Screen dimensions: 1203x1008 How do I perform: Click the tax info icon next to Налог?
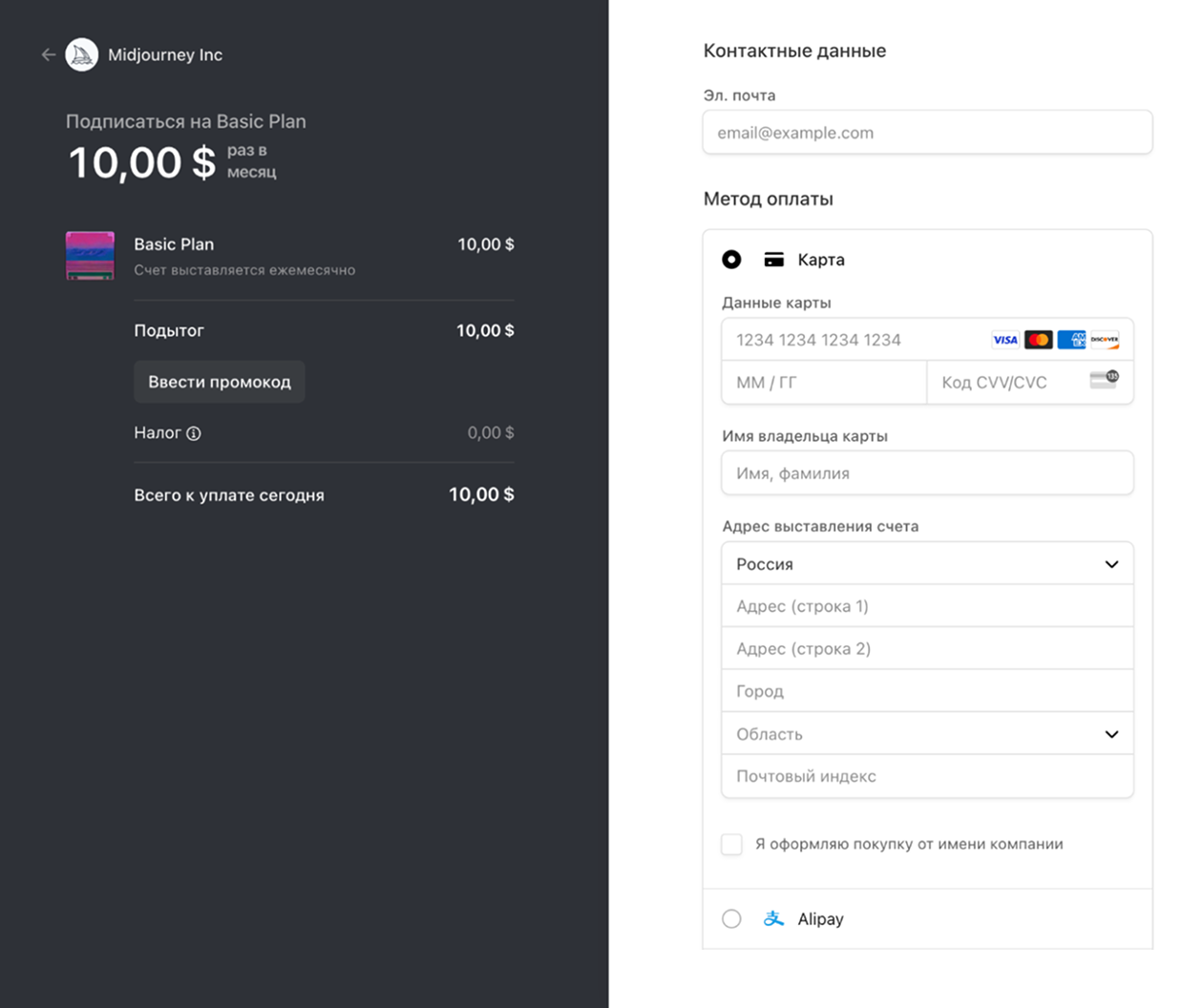click(194, 433)
